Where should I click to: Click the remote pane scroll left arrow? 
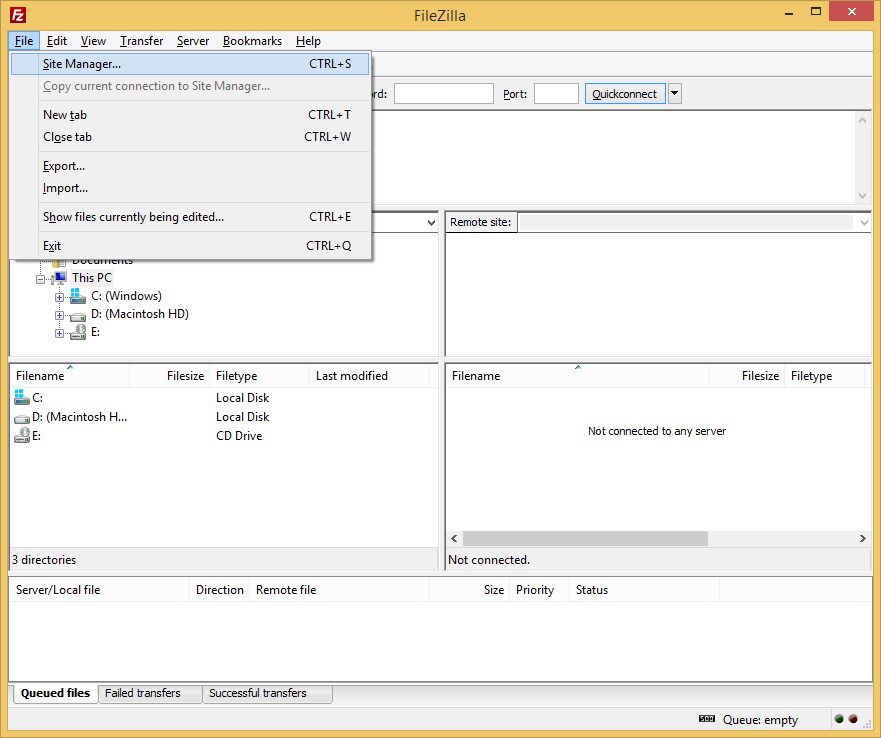tap(454, 538)
